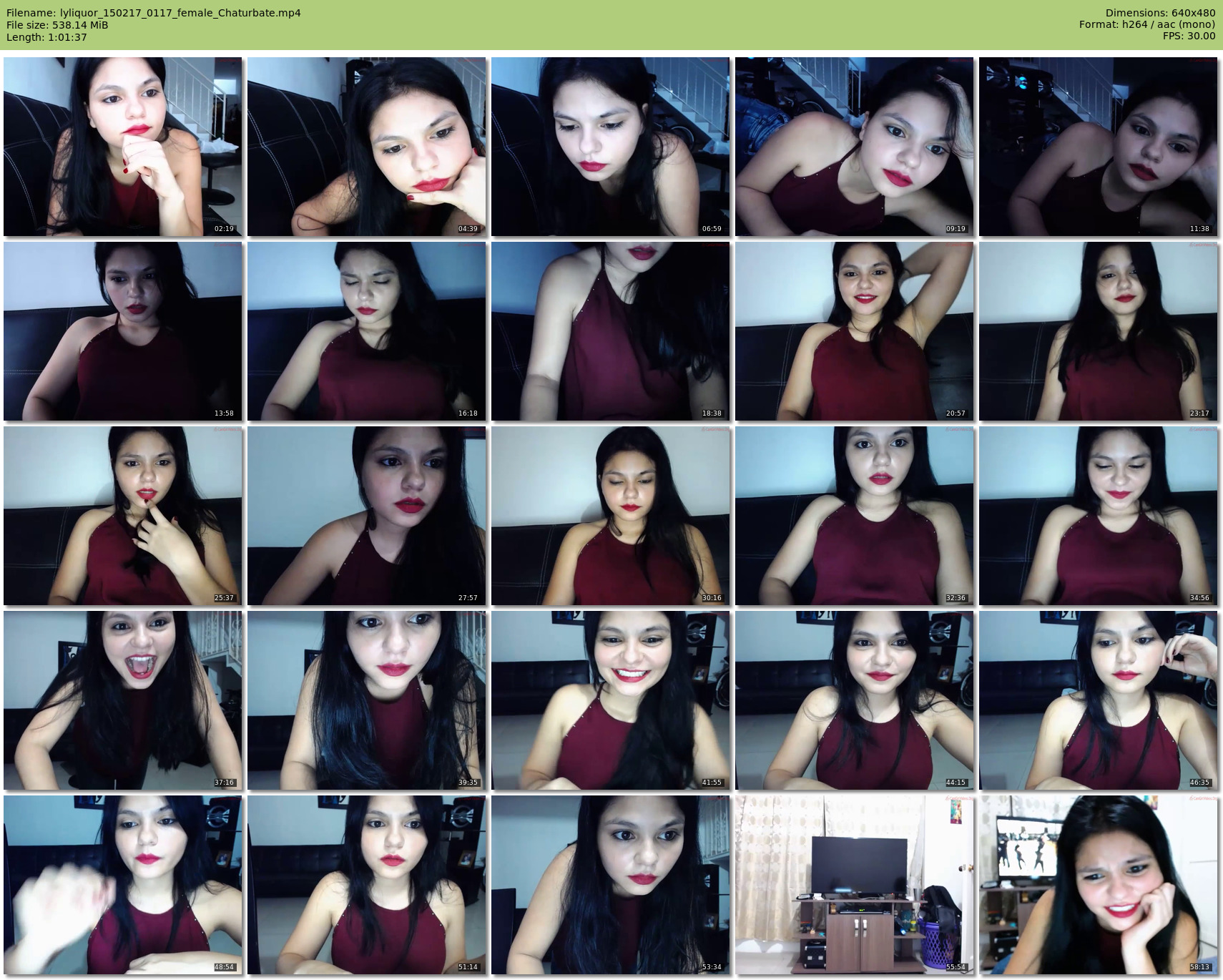Open the thumbnail at 06:59
Image resolution: width=1223 pixels, height=980 pixels.
(x=610, y=147)
